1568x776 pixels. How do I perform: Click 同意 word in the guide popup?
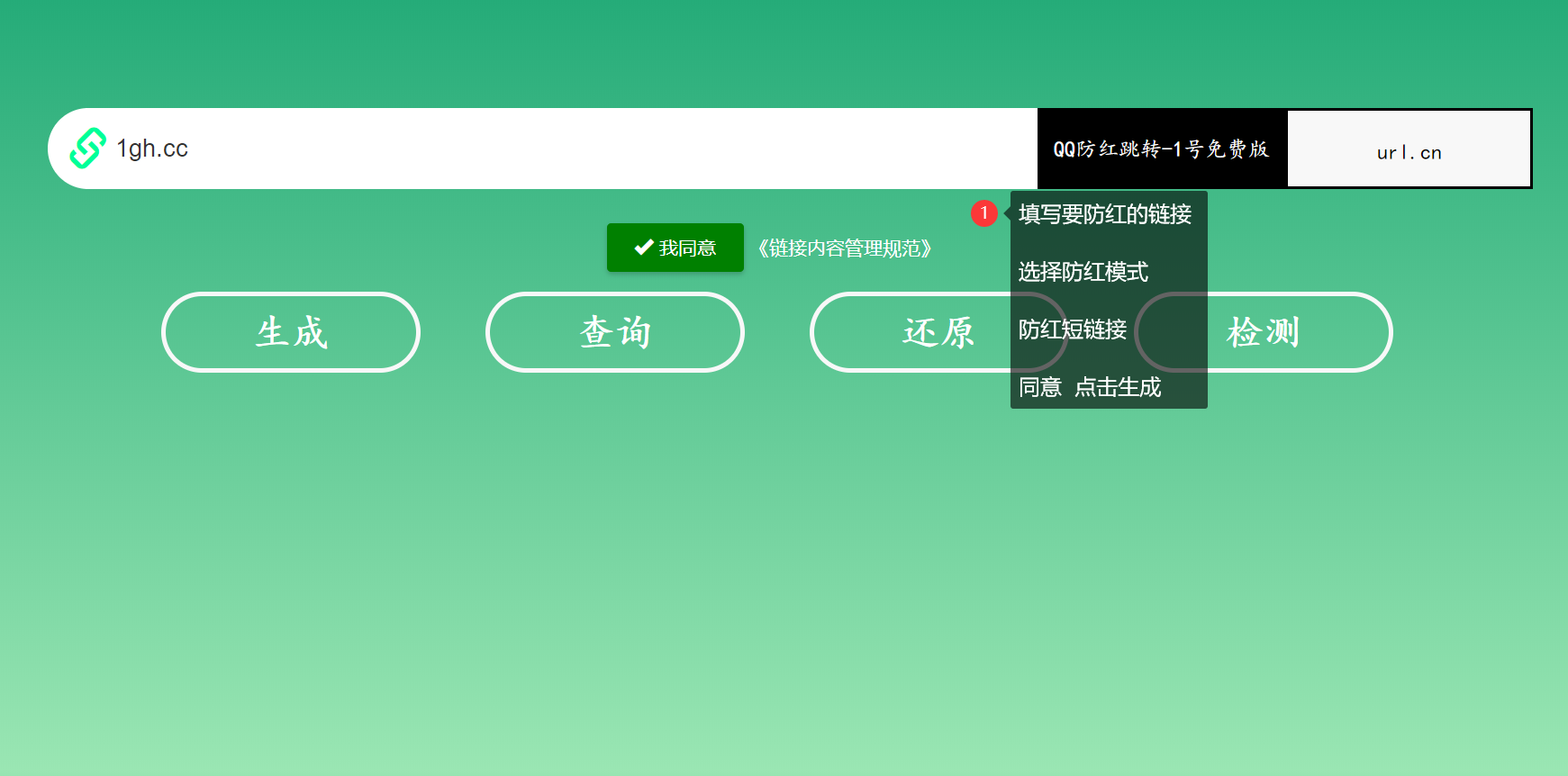pos(1040,387)
